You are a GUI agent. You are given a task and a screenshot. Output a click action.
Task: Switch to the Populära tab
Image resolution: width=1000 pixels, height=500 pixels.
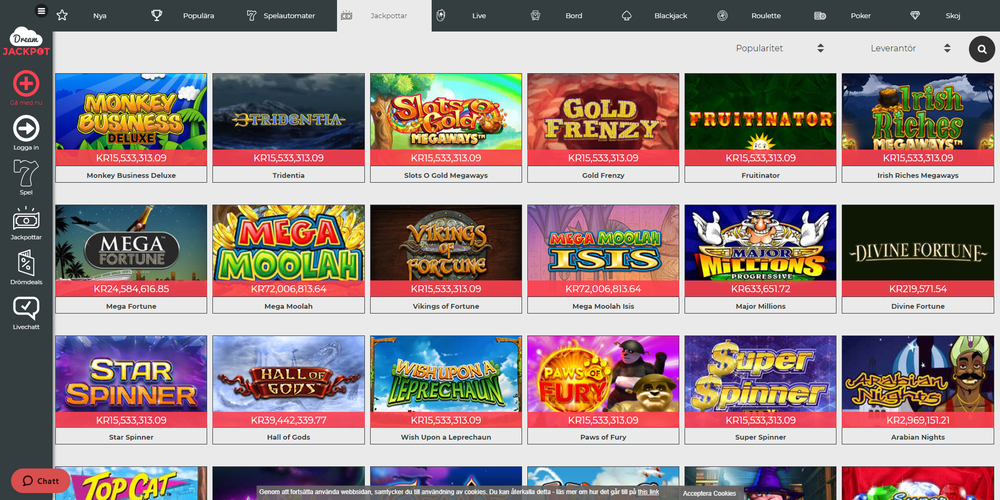point(198,16)
